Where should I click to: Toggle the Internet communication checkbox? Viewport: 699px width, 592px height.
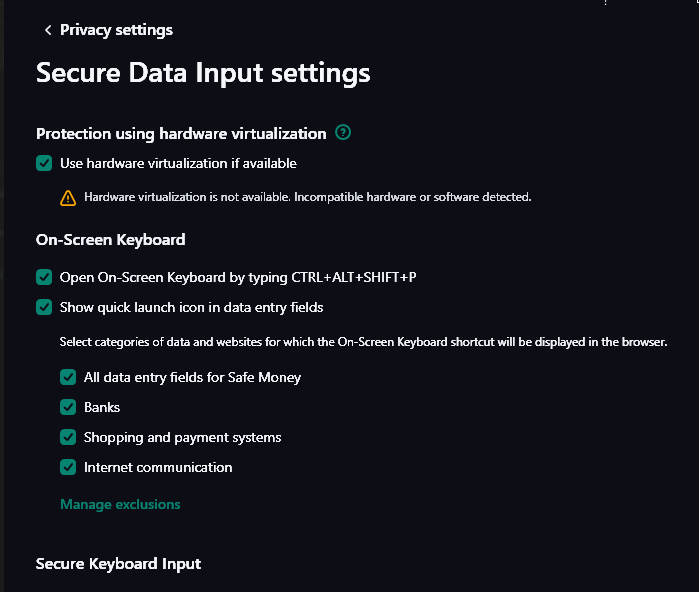(x=68, y=467)
